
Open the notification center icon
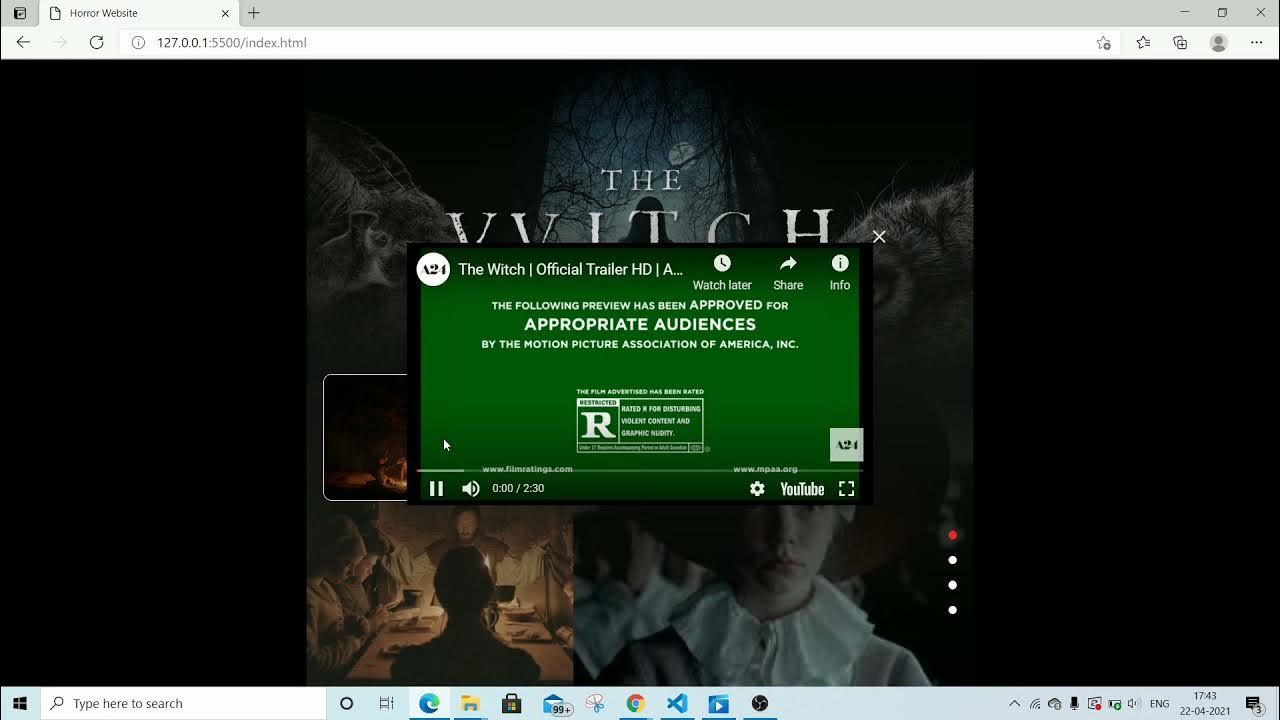pos(1254,703)
